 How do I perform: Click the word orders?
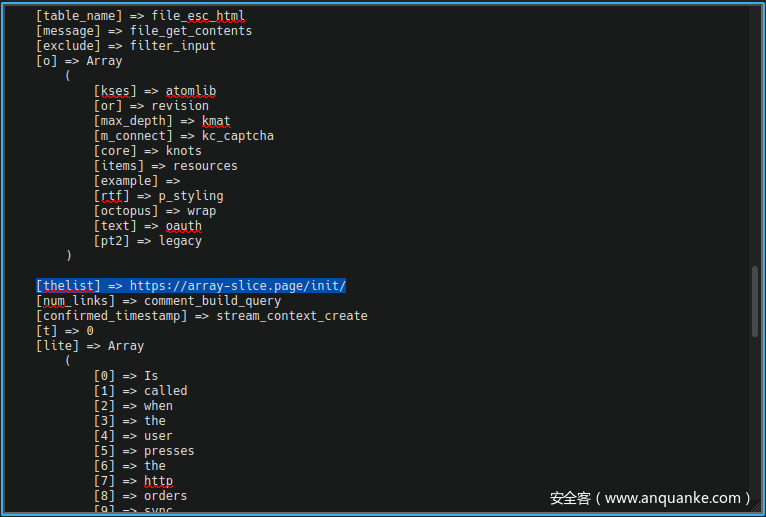click(x=165, y=496)
